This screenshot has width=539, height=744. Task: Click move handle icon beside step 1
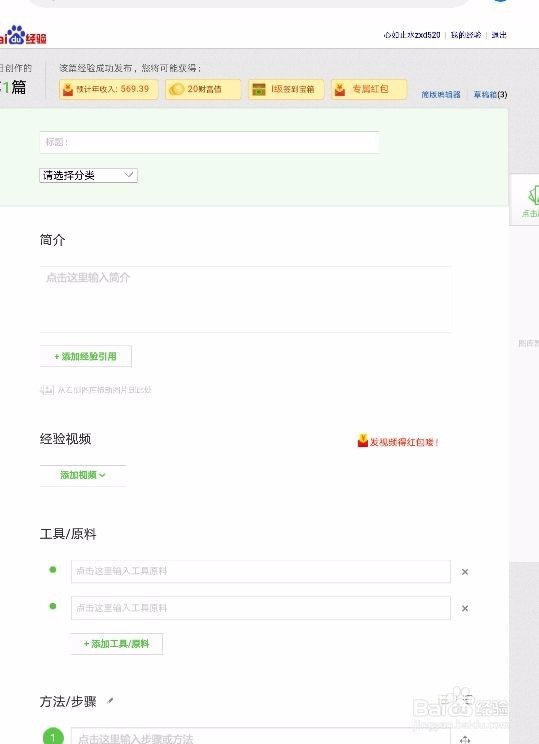(x=465, y=739)
